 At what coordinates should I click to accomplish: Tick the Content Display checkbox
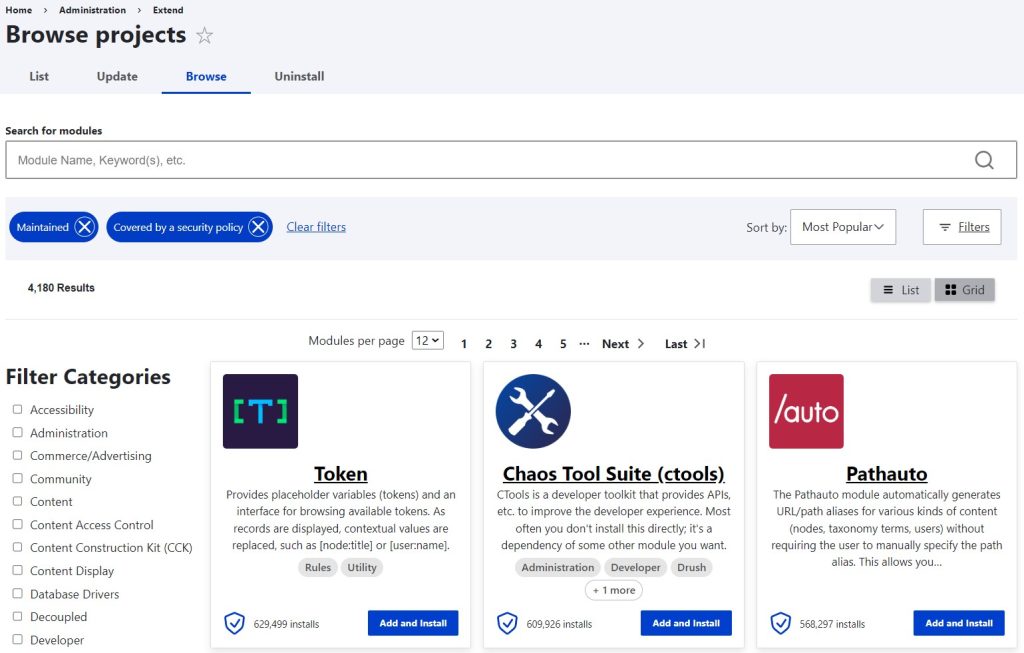(17, 571)
